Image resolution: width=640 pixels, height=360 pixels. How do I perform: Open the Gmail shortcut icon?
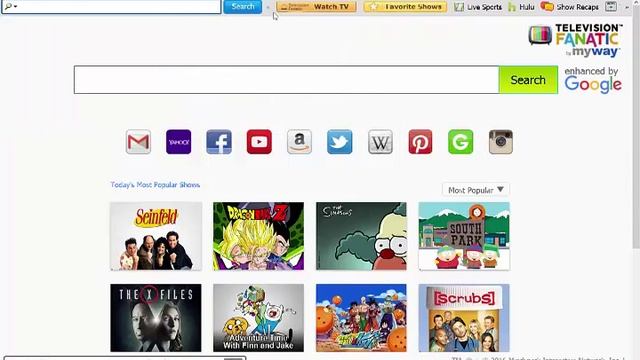[138, 142]
